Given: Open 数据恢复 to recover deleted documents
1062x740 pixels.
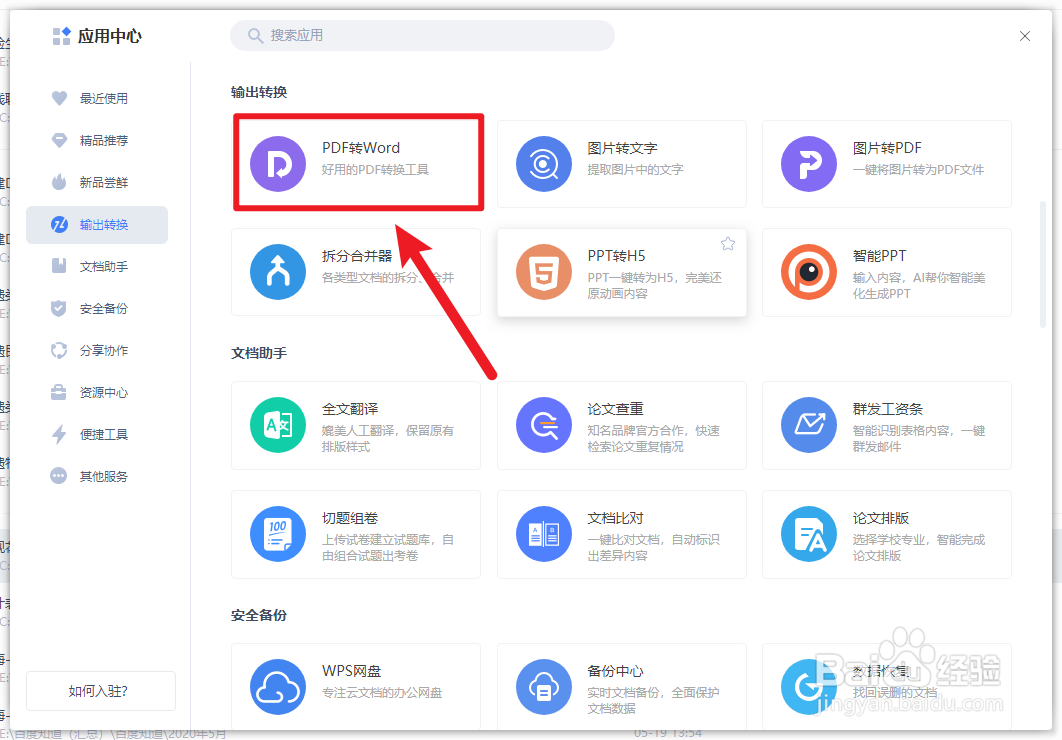Looking at the screenshot, I should [x=886, y=686].
